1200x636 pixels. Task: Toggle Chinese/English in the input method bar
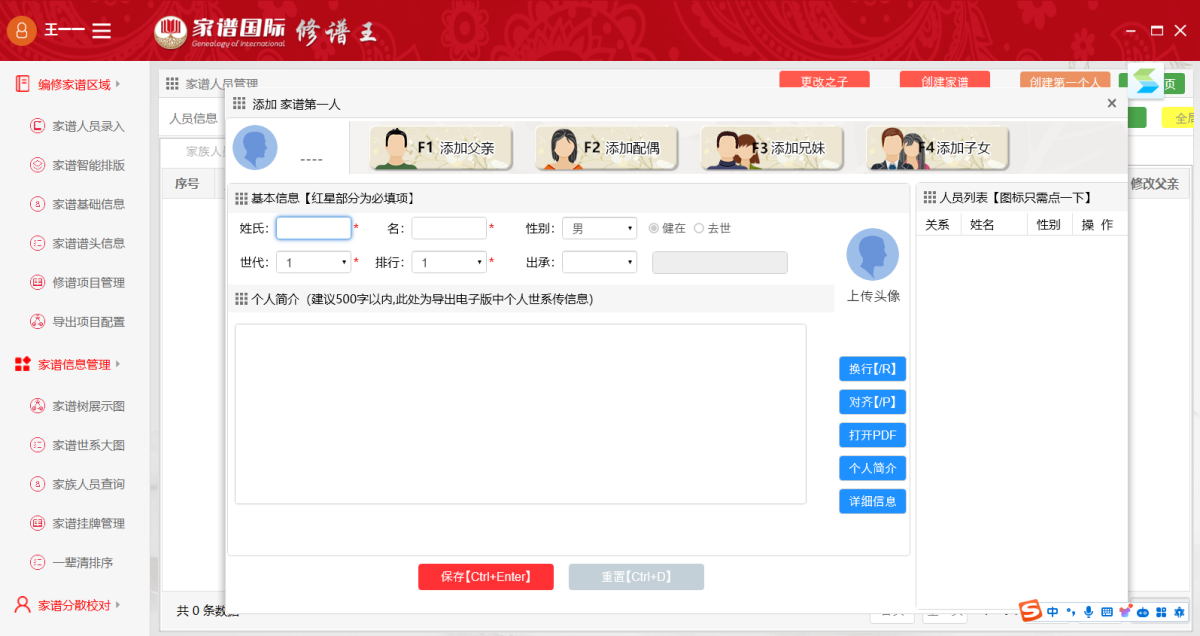click(1052, 611)
